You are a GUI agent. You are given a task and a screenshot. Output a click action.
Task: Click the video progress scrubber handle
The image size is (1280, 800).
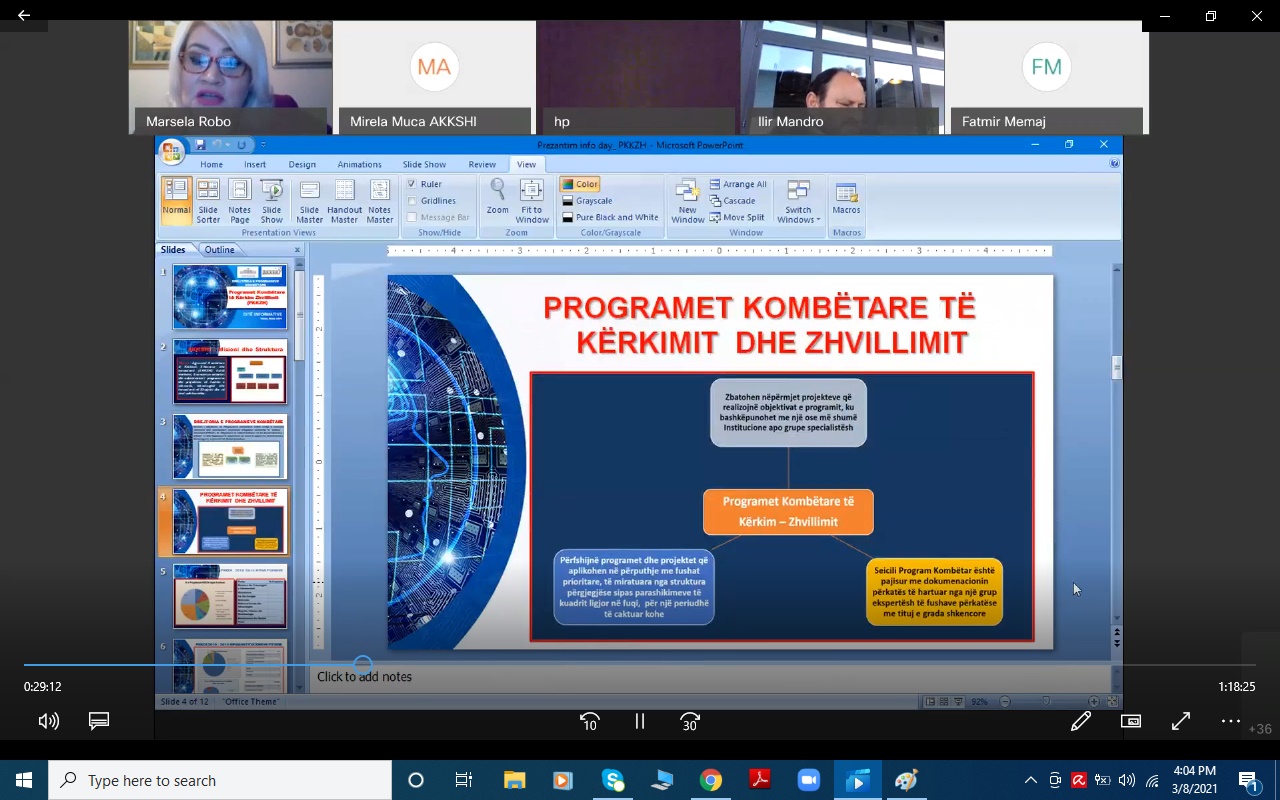(x=363, y=664)
